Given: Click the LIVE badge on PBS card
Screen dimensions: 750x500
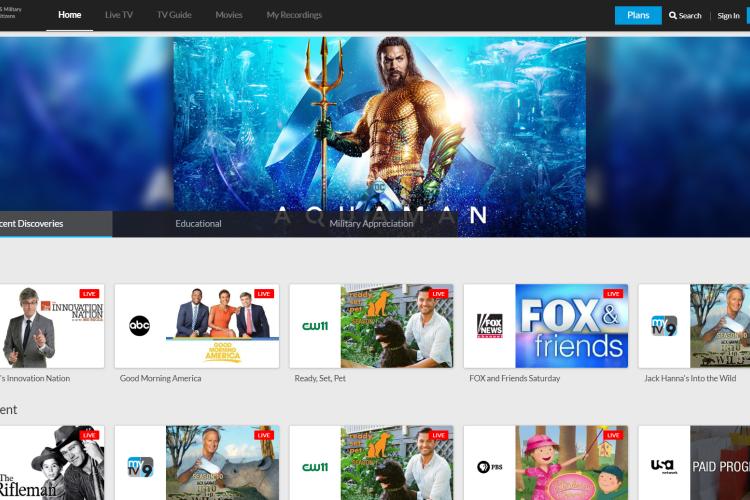Looking at the screenshot, I should pyautogui.click(x=613, y=435).
